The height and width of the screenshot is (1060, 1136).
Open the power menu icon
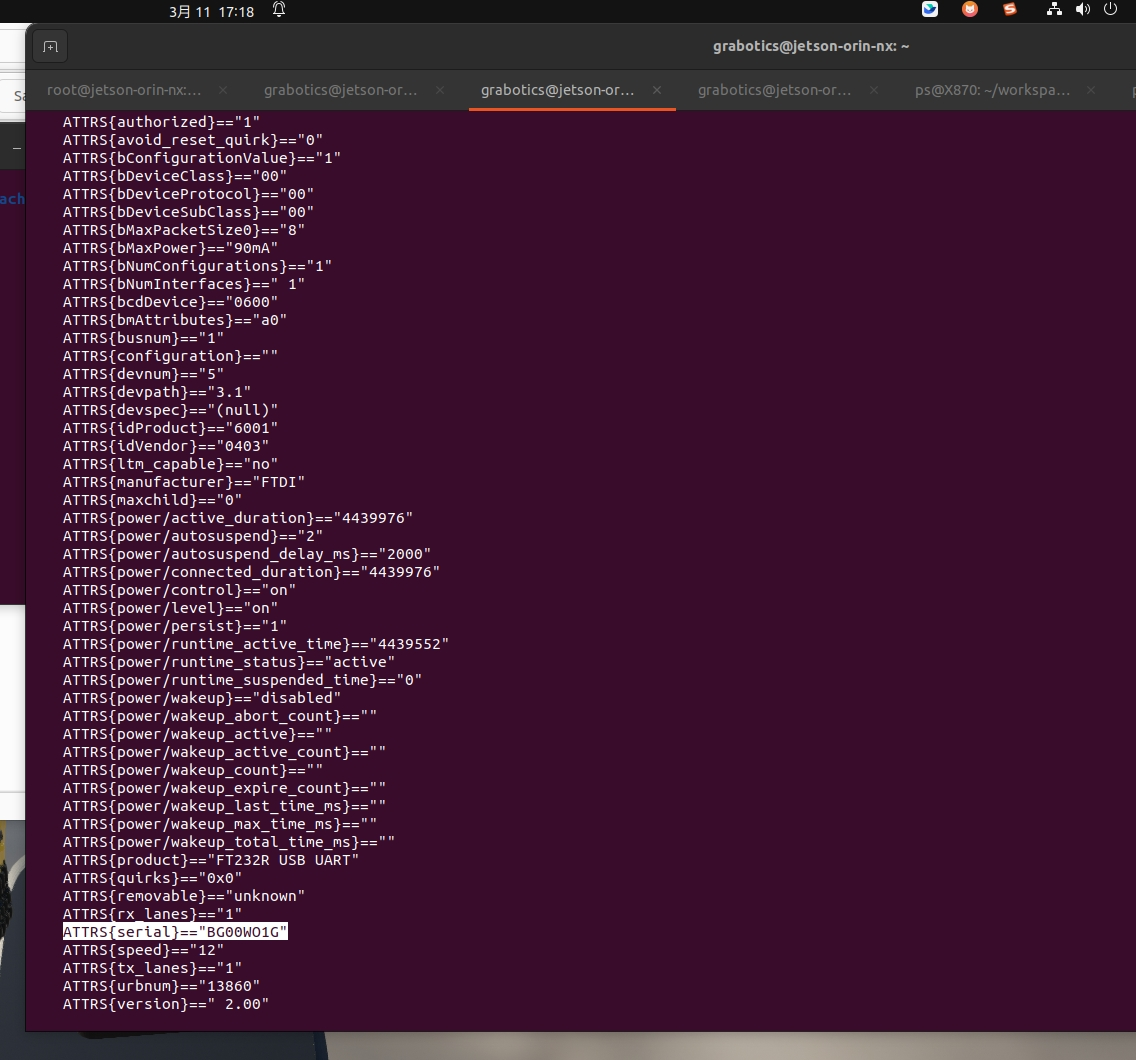pos(1110,10)
